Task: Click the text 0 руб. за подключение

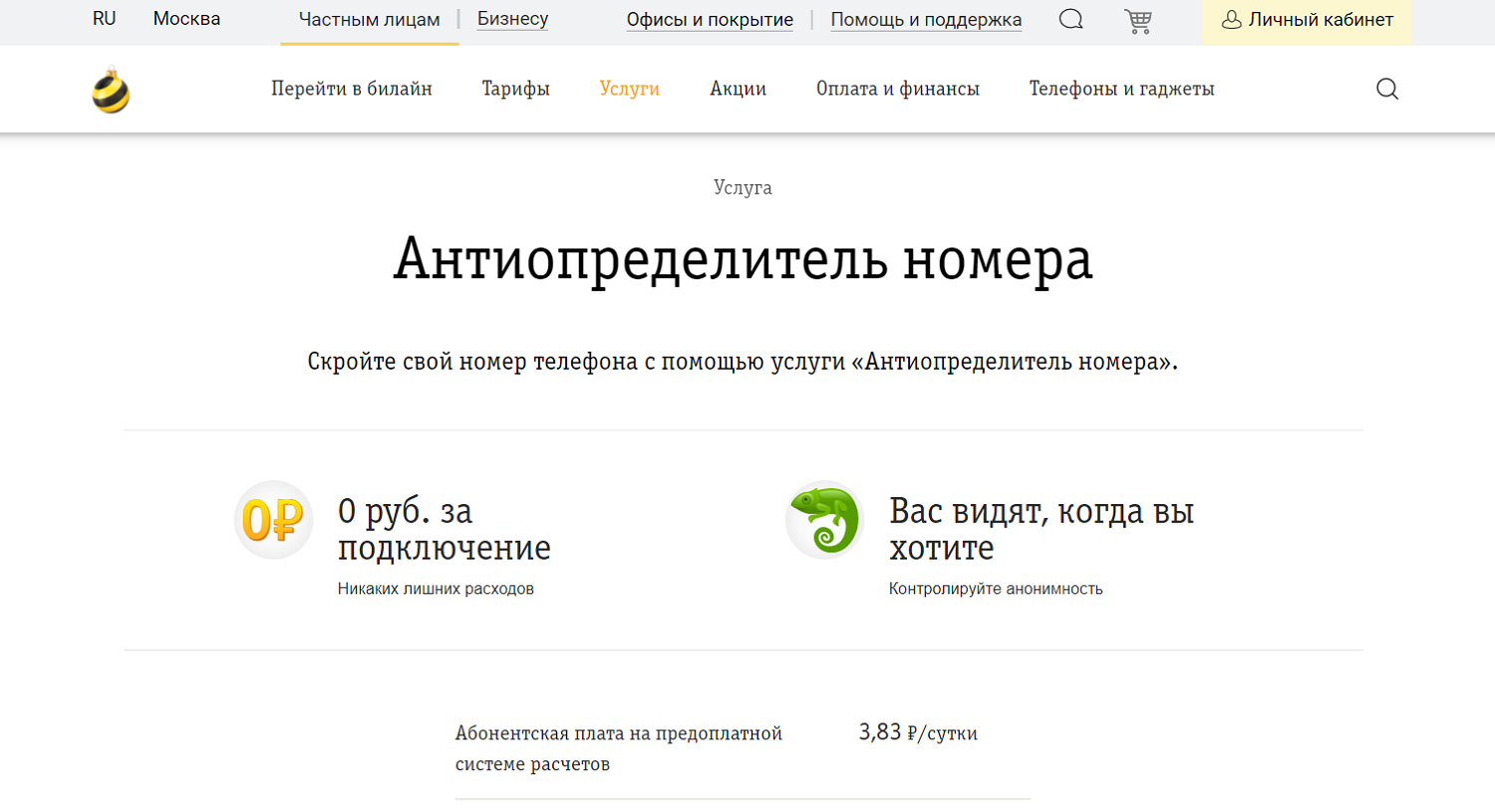Action: pyautogui.click(x=445, y=529)
